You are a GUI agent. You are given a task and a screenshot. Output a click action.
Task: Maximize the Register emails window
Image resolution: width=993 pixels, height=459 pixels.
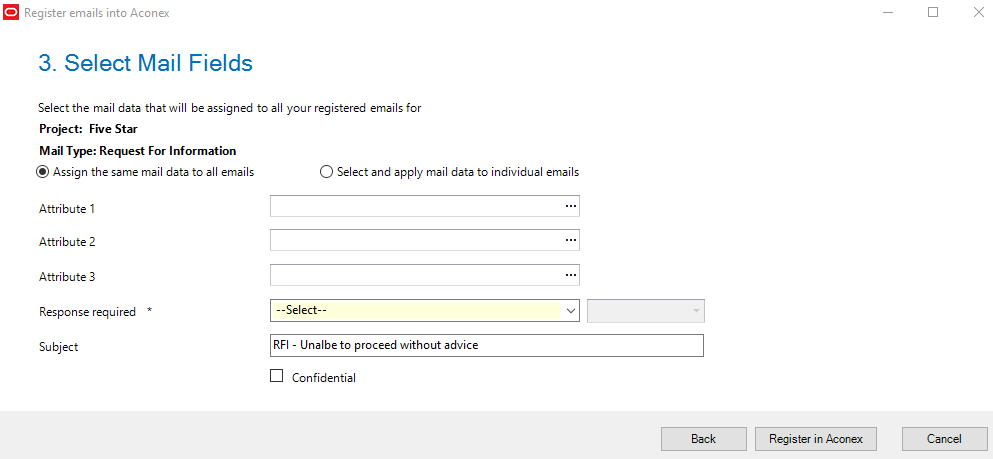(x=933, y=13)
